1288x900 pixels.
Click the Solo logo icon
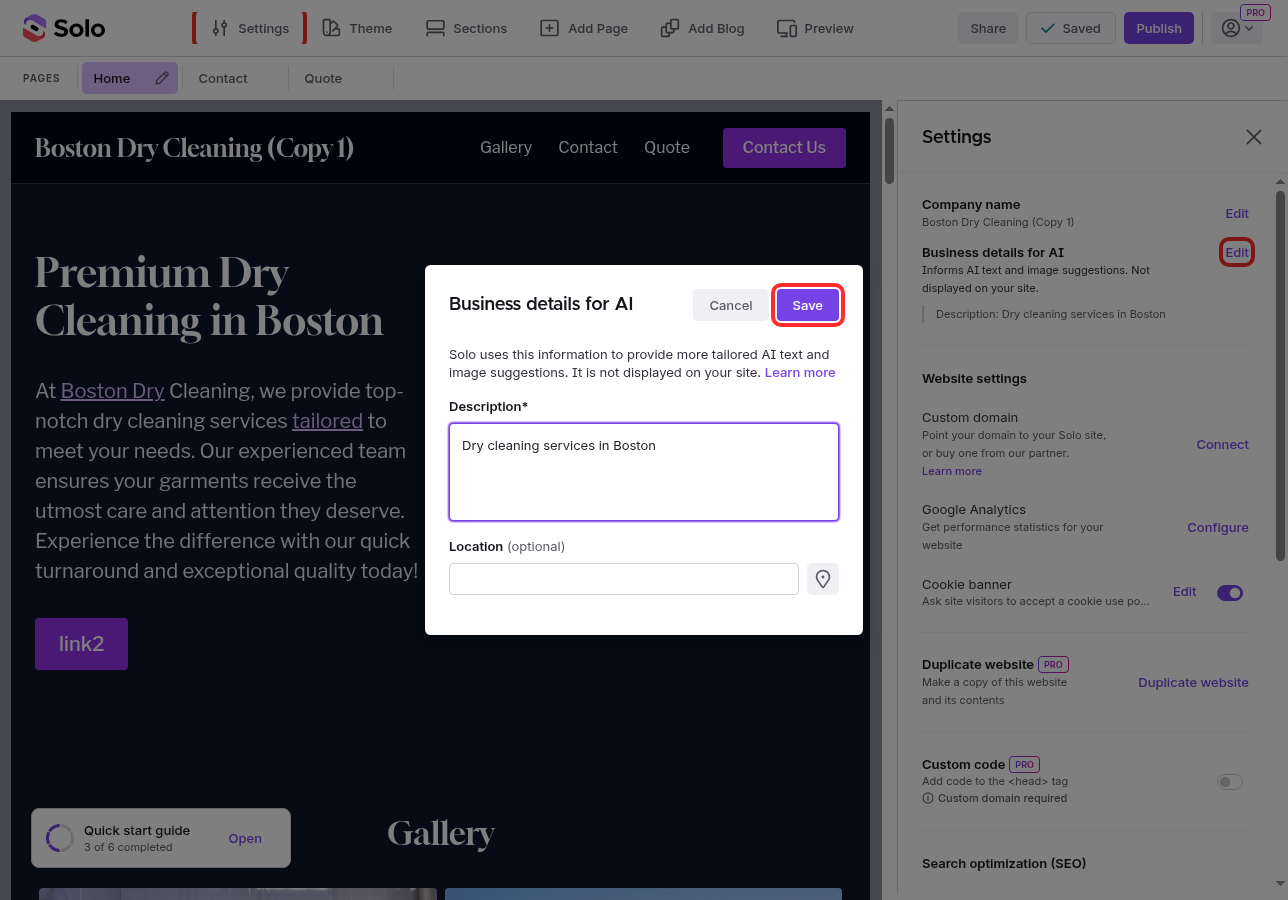(x=34, y=28)
